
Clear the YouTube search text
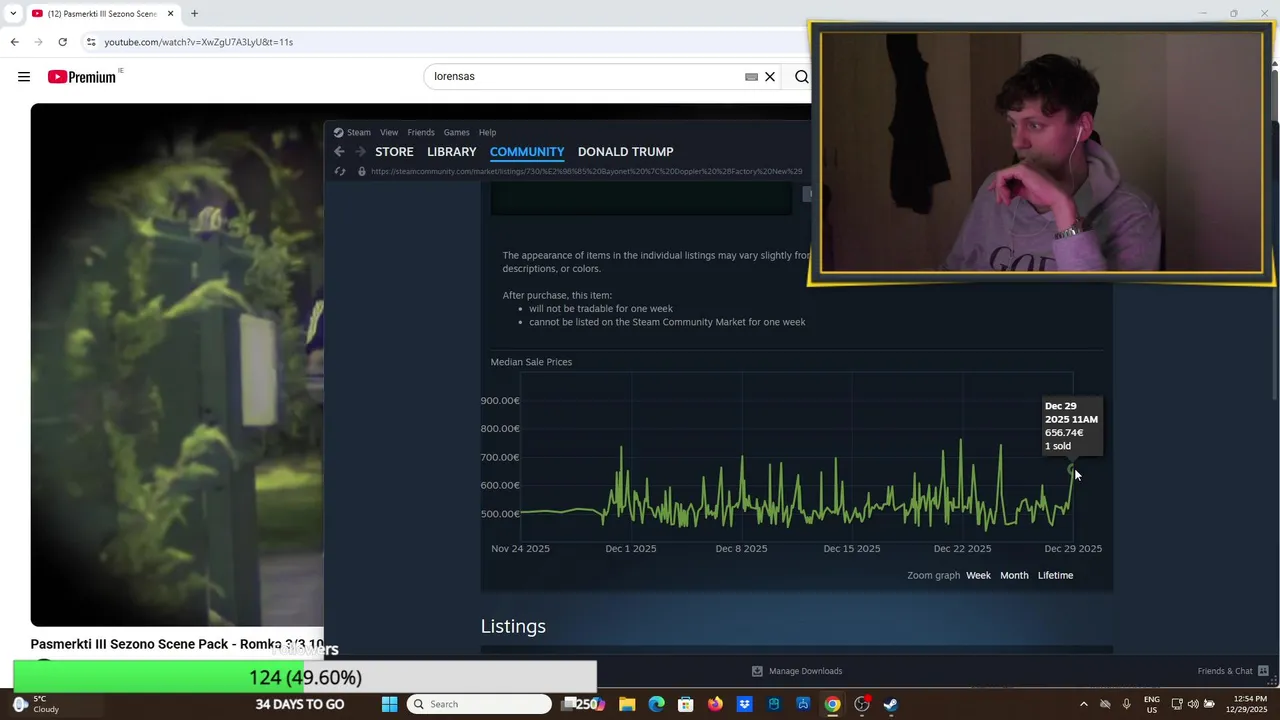click(x=770, y=77)
